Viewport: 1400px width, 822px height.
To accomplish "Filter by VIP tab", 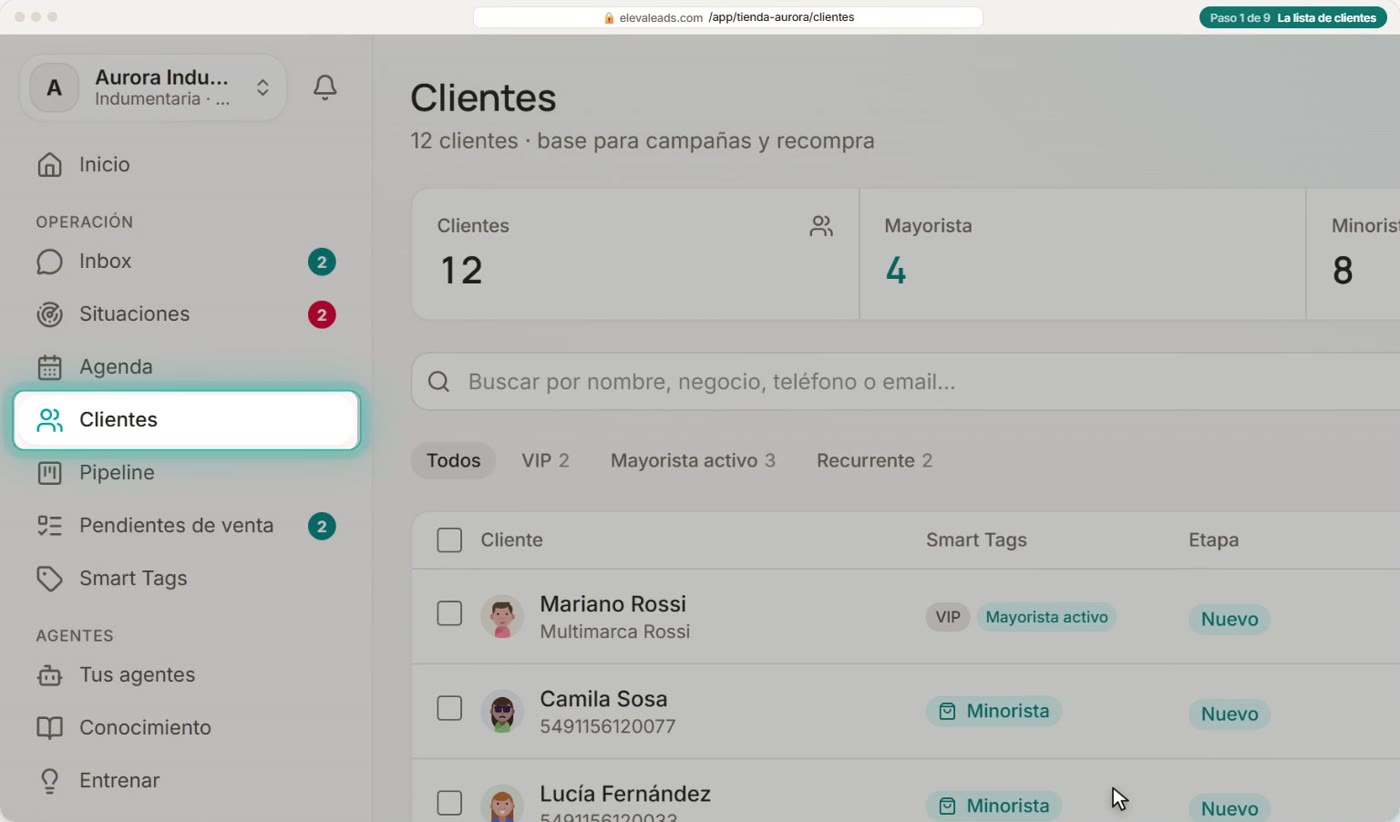I will pyautogui.click(x=545, y=461).
